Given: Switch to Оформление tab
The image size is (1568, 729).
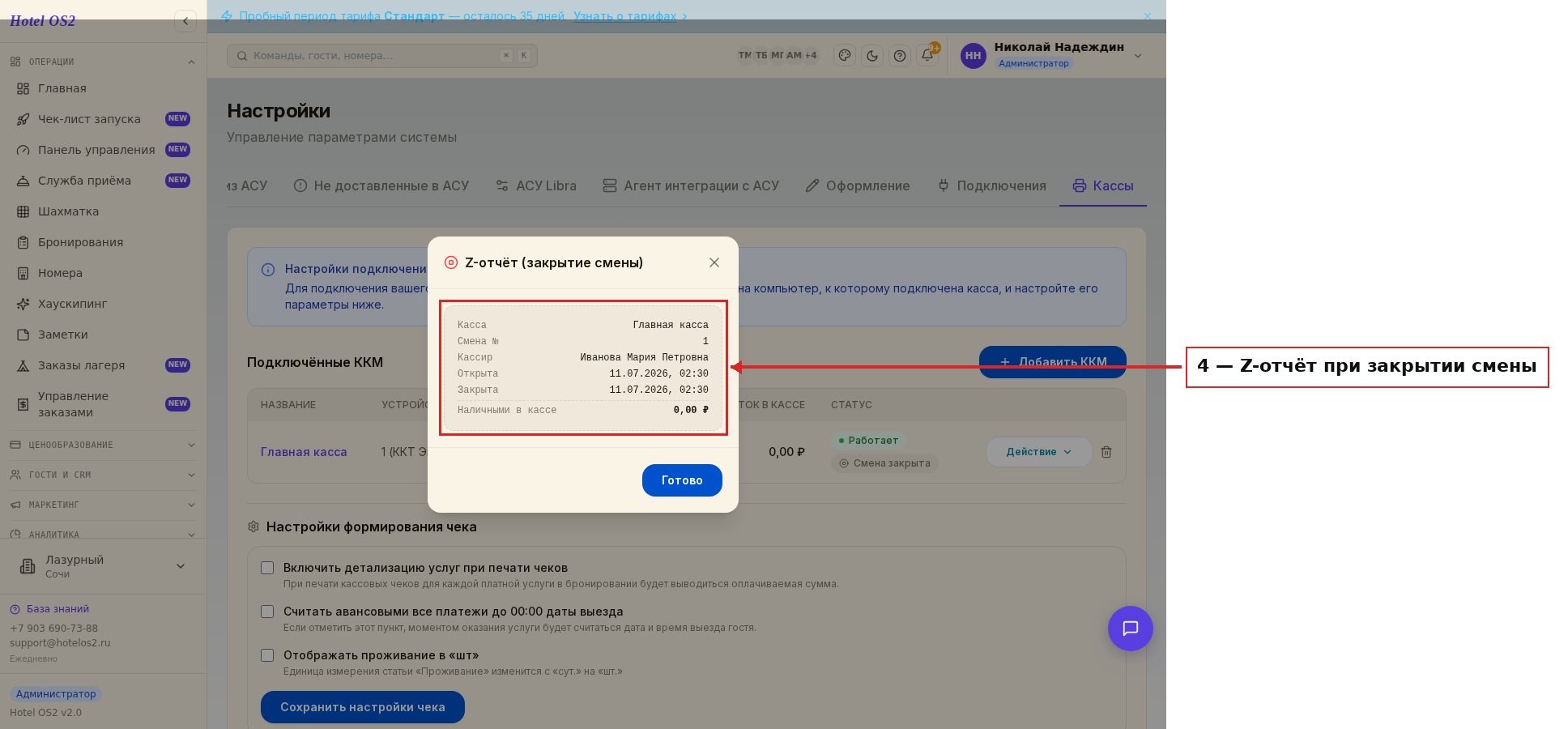Looking at the screenshot, I should coord(858,185).
